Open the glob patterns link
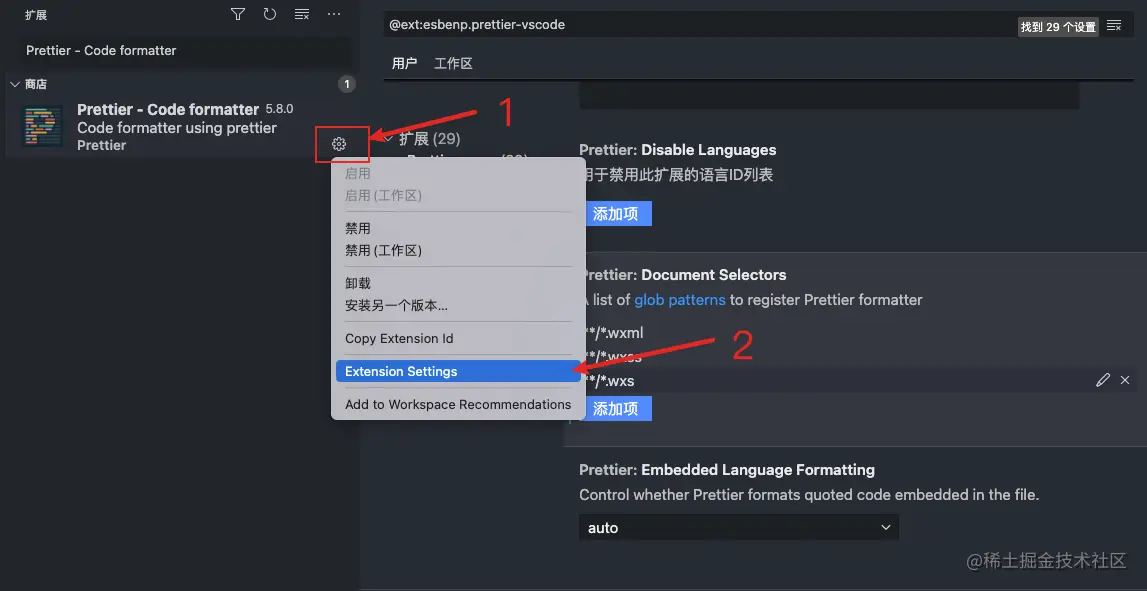Image resolution: width=1147 pixels, height=591 pixels. (x=680, y=300)
